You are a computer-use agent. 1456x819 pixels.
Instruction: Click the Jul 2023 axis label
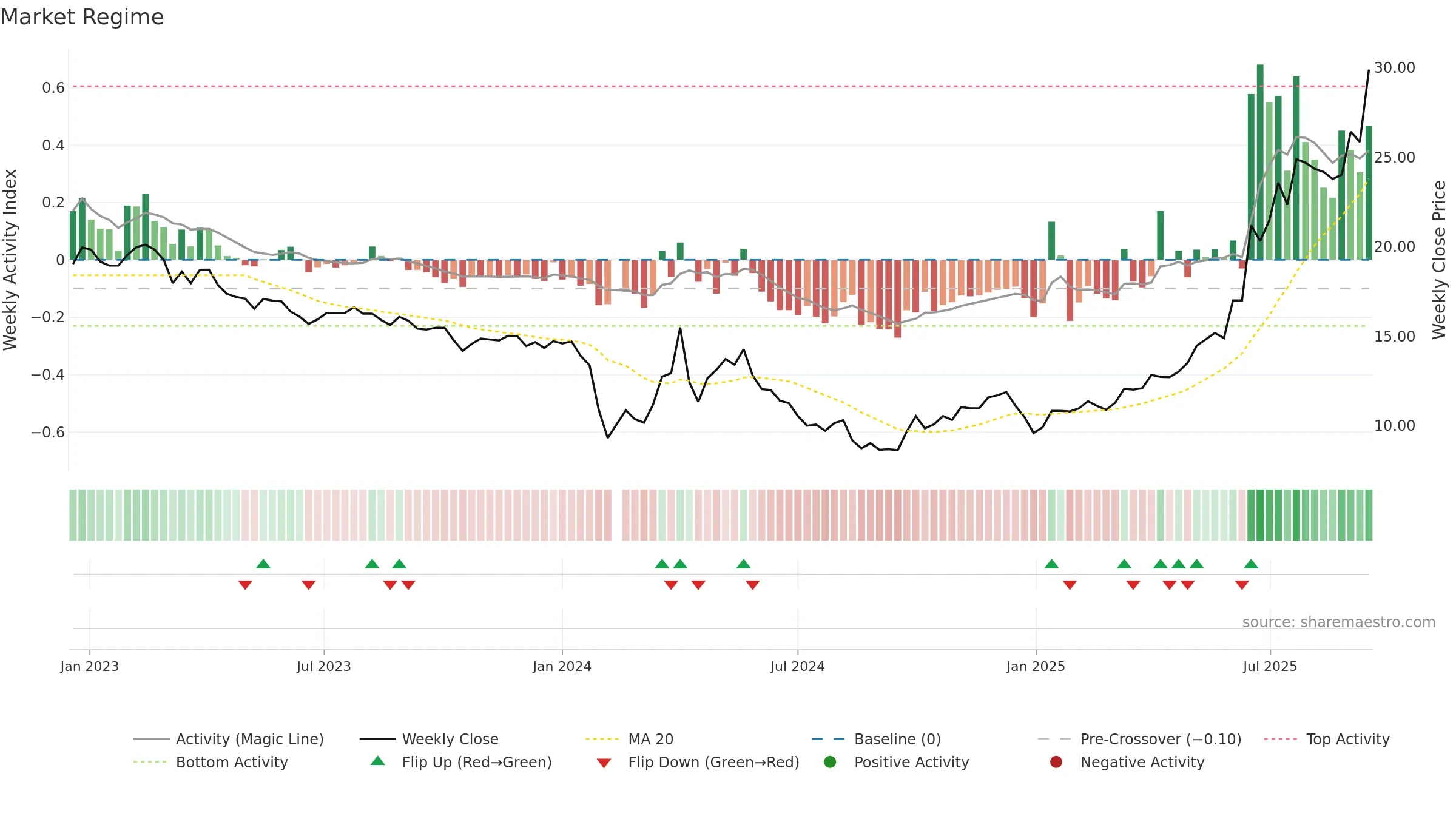(324, 666)
